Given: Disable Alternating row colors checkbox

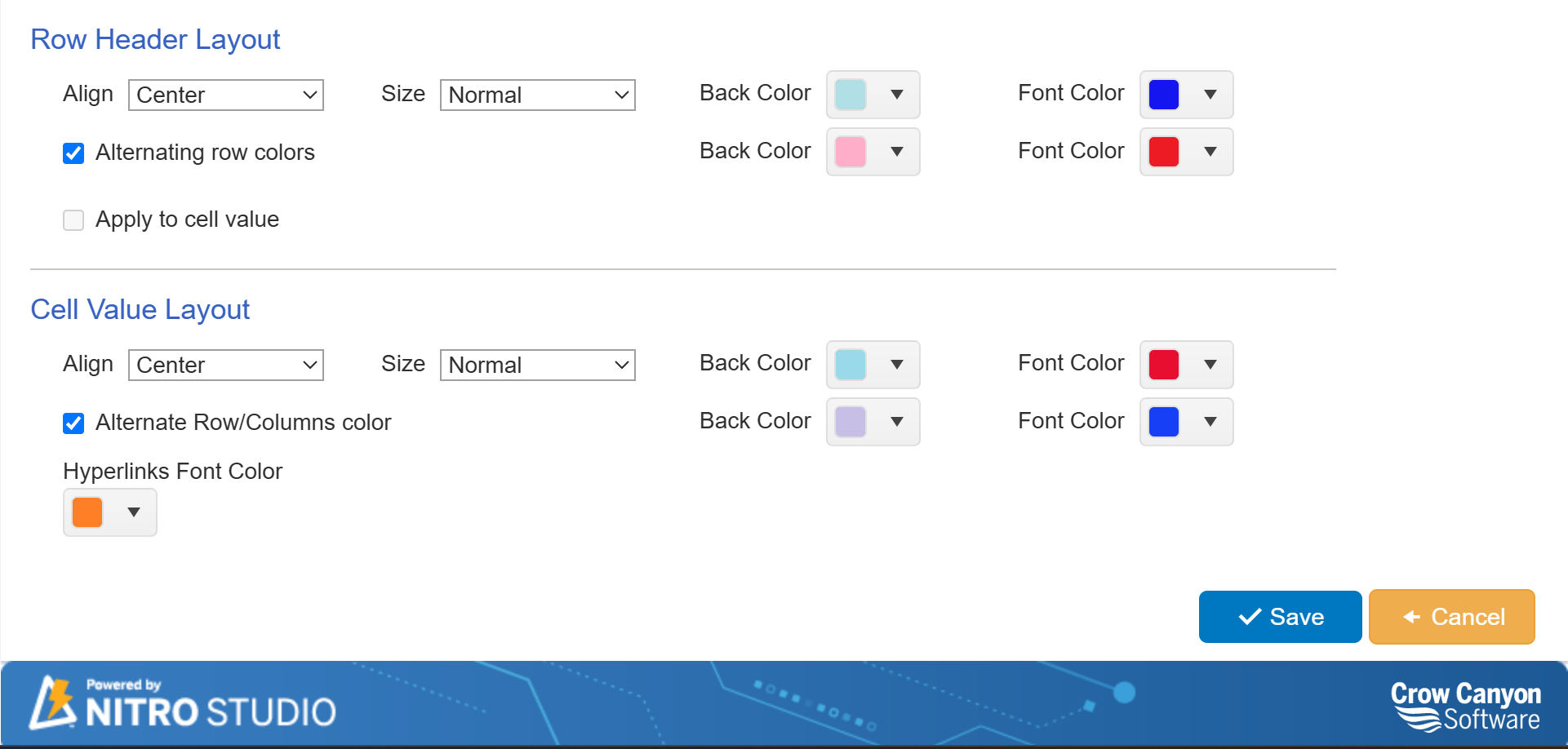Looking at the screenshot, I should 73,153.
